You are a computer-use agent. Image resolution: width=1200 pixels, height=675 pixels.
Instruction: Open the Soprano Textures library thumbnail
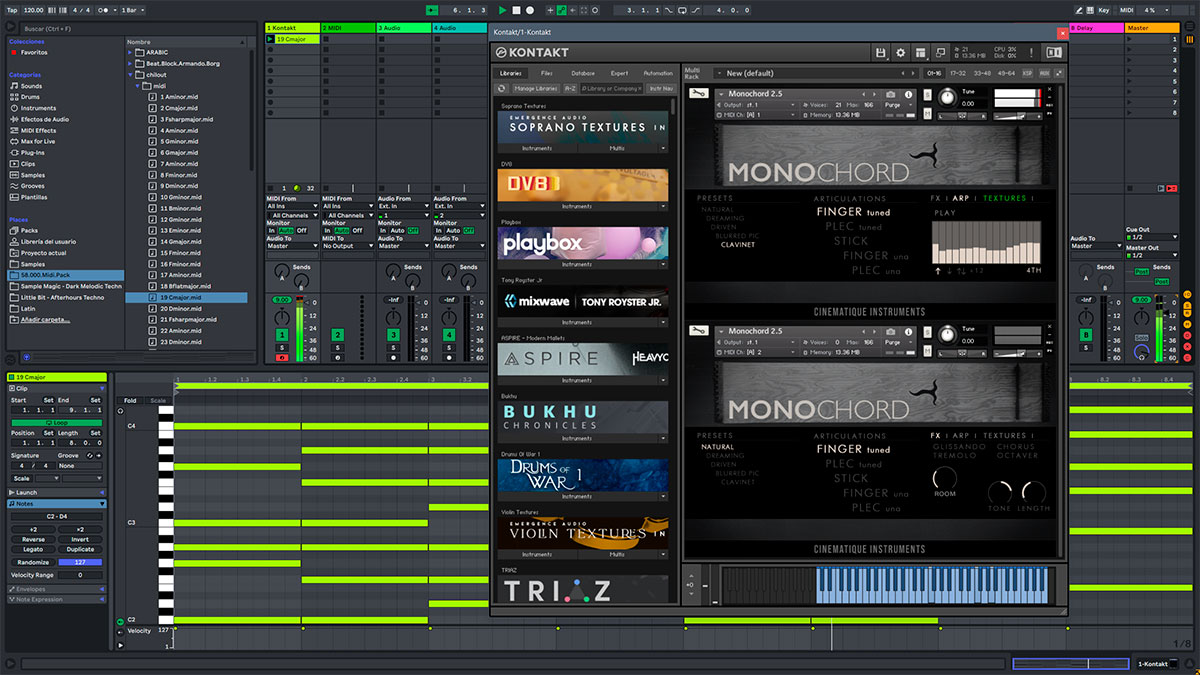(583, 127)
